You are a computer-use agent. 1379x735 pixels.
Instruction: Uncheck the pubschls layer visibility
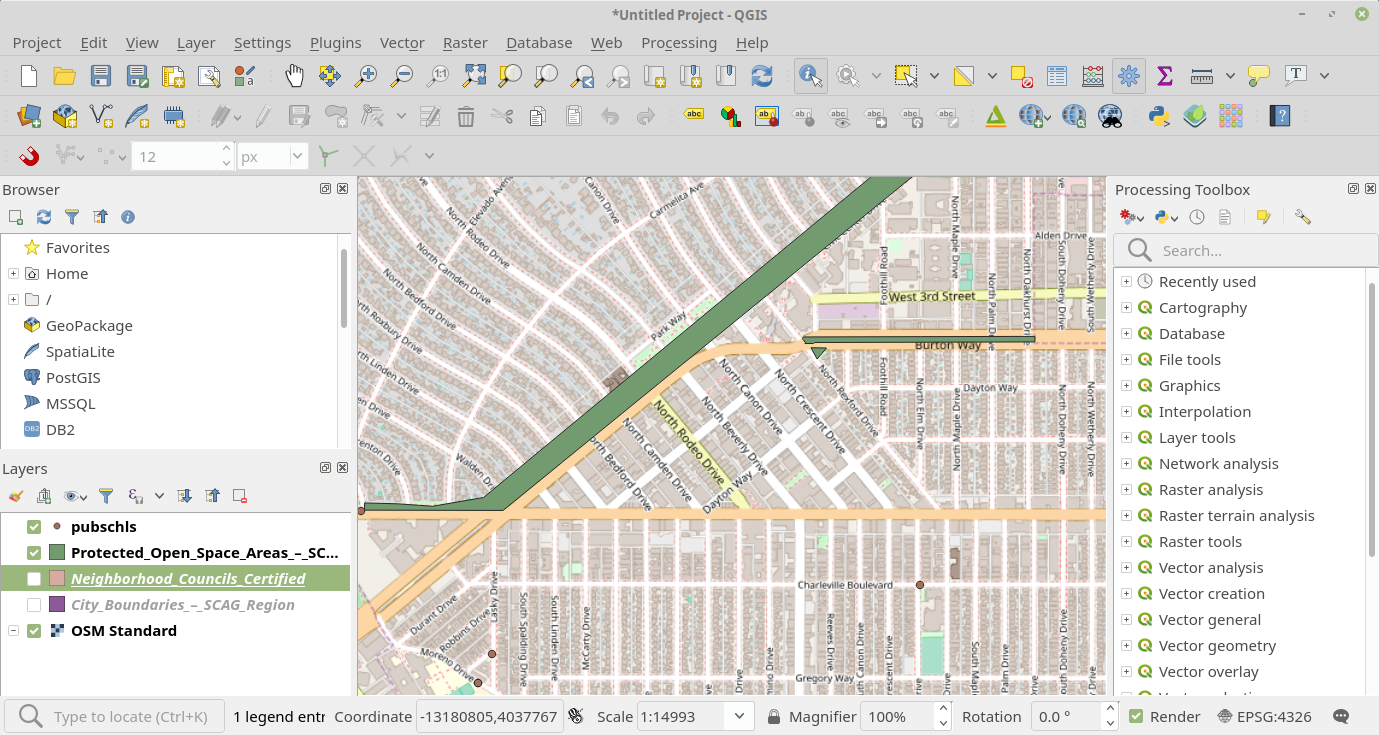click(x=34, y=527)
